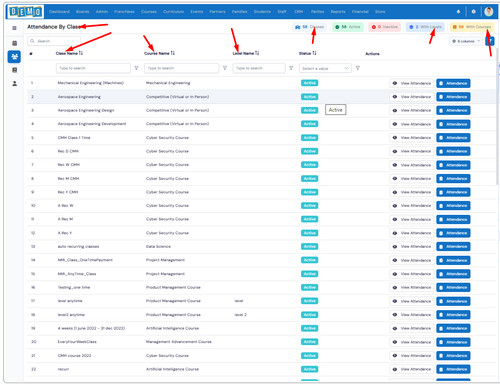500x385 pixels.
Task: Click blue filter button beside columns selector
Action: coord(490,41)
